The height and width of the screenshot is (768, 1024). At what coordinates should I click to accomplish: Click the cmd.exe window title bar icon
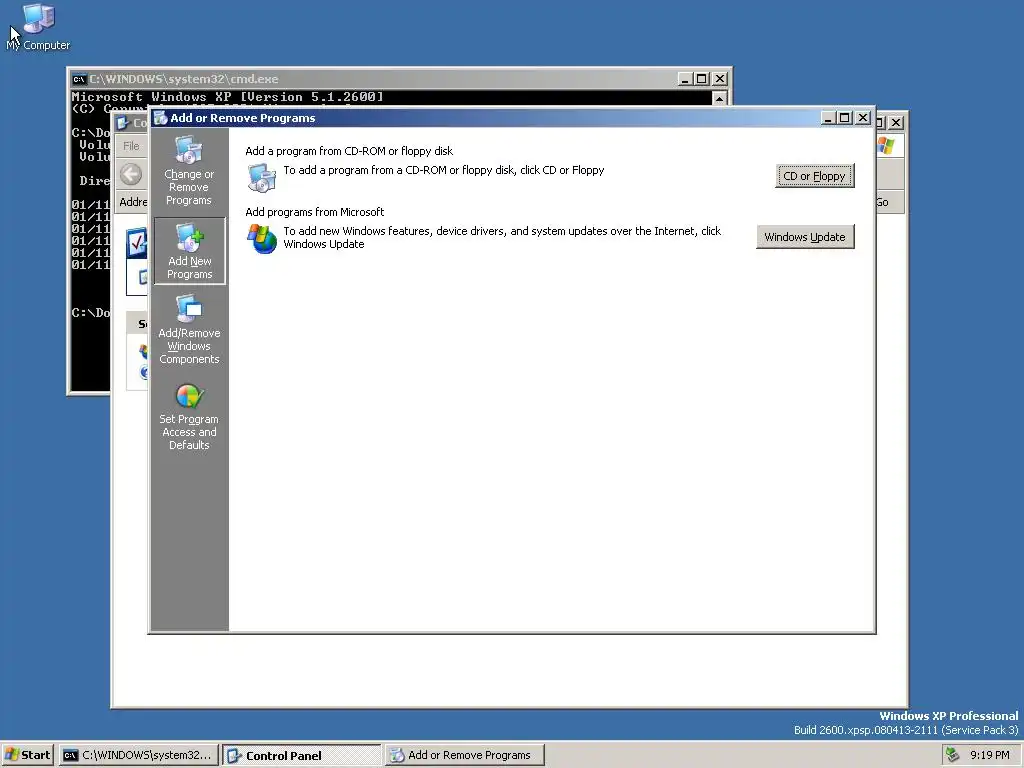79,79
